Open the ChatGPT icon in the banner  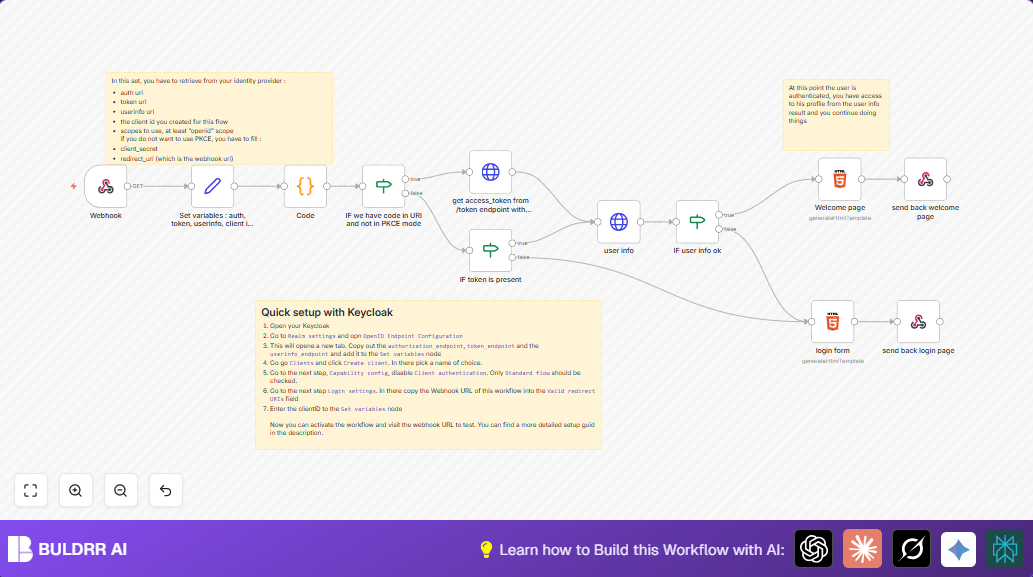814,549
